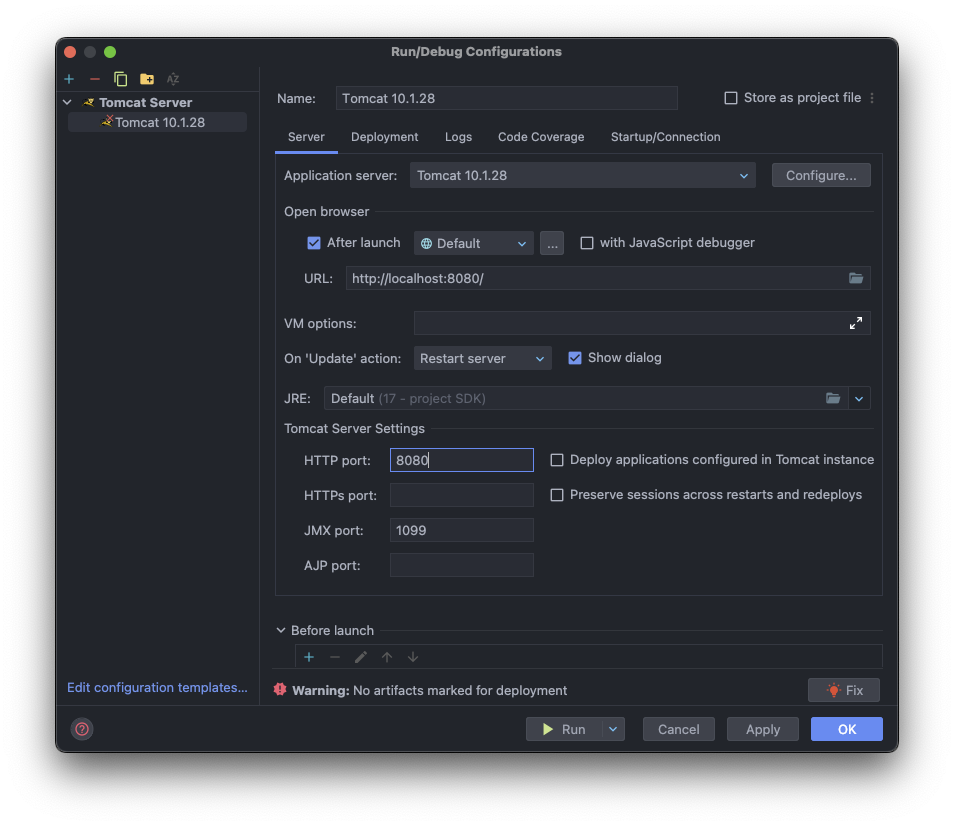
Task: Open Edit configuration templates link
Action: [x=157, y=687]
